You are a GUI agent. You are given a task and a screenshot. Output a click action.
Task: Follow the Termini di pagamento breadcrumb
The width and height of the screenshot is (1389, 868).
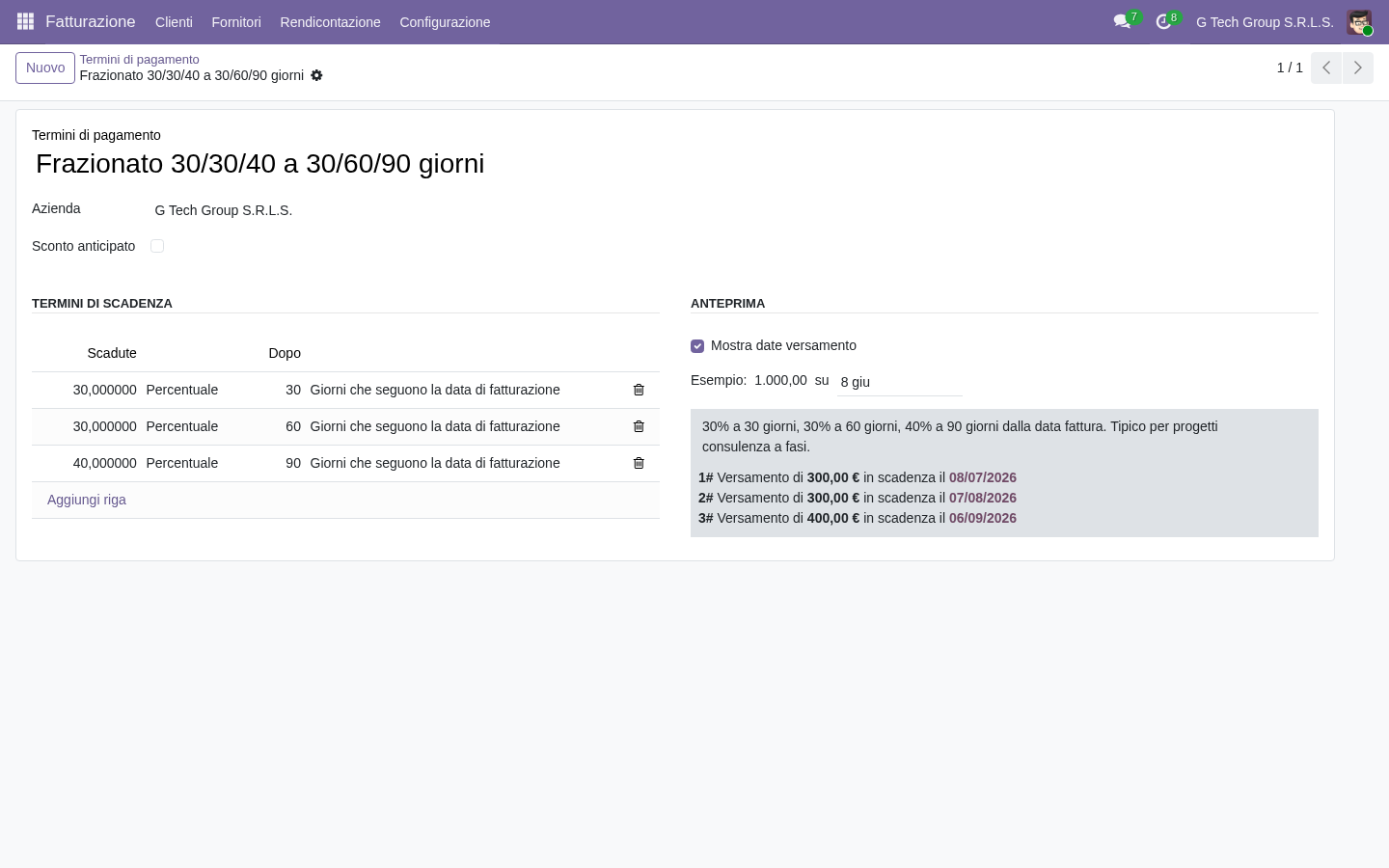(x=139, y=60)
